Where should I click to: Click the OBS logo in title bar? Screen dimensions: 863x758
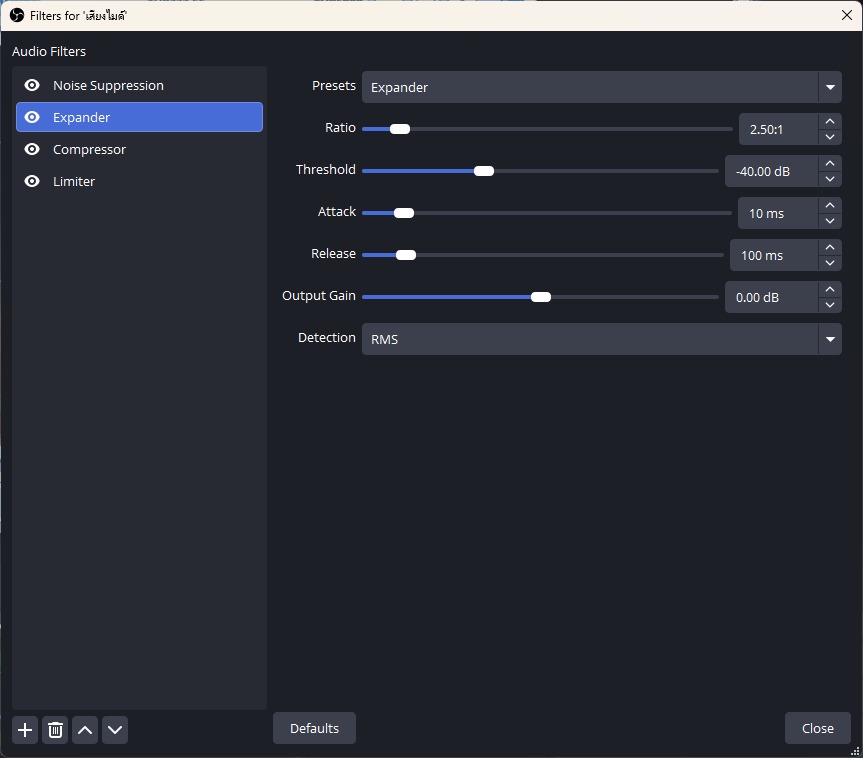click(x=17, y=15)
